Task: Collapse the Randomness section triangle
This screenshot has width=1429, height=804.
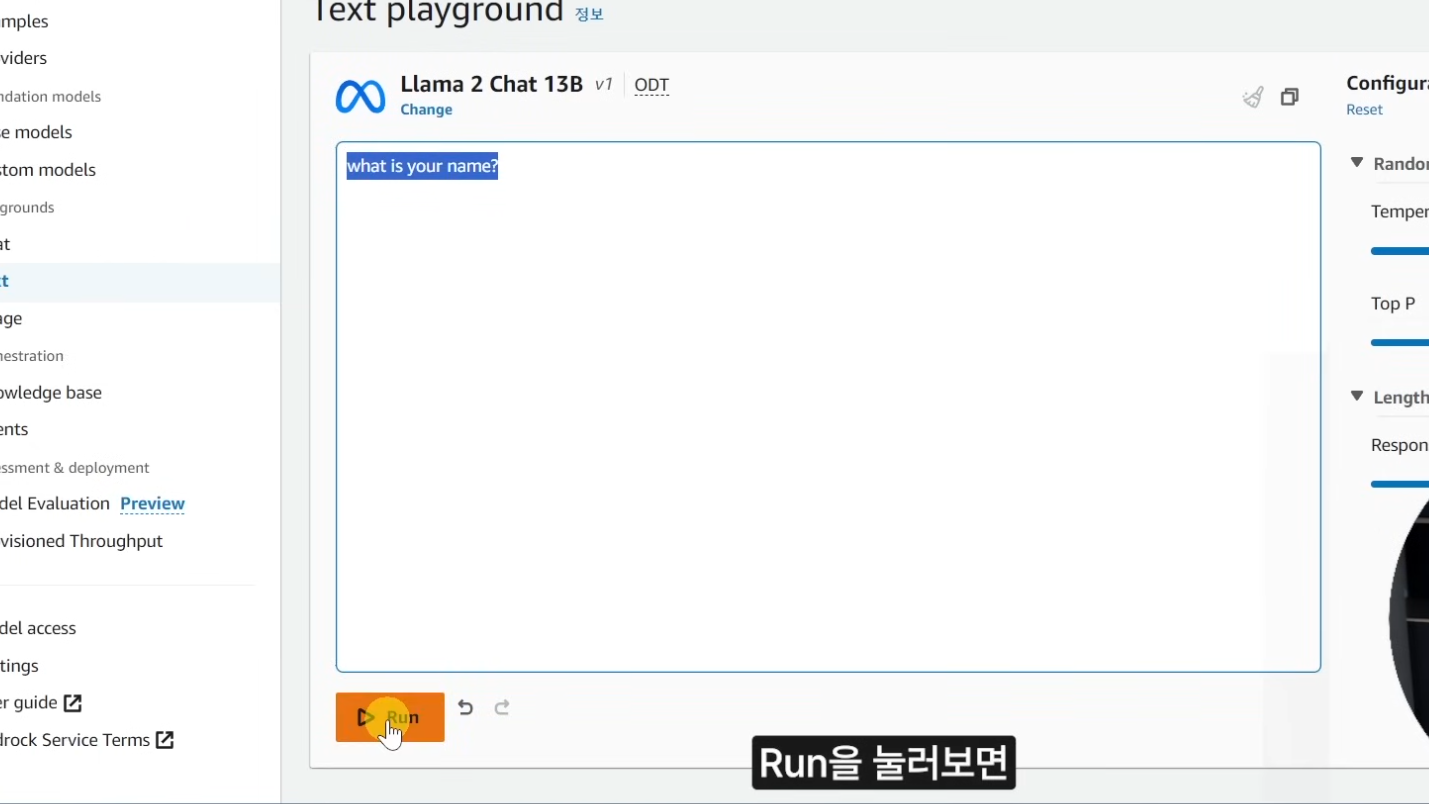Action: 1357,162
